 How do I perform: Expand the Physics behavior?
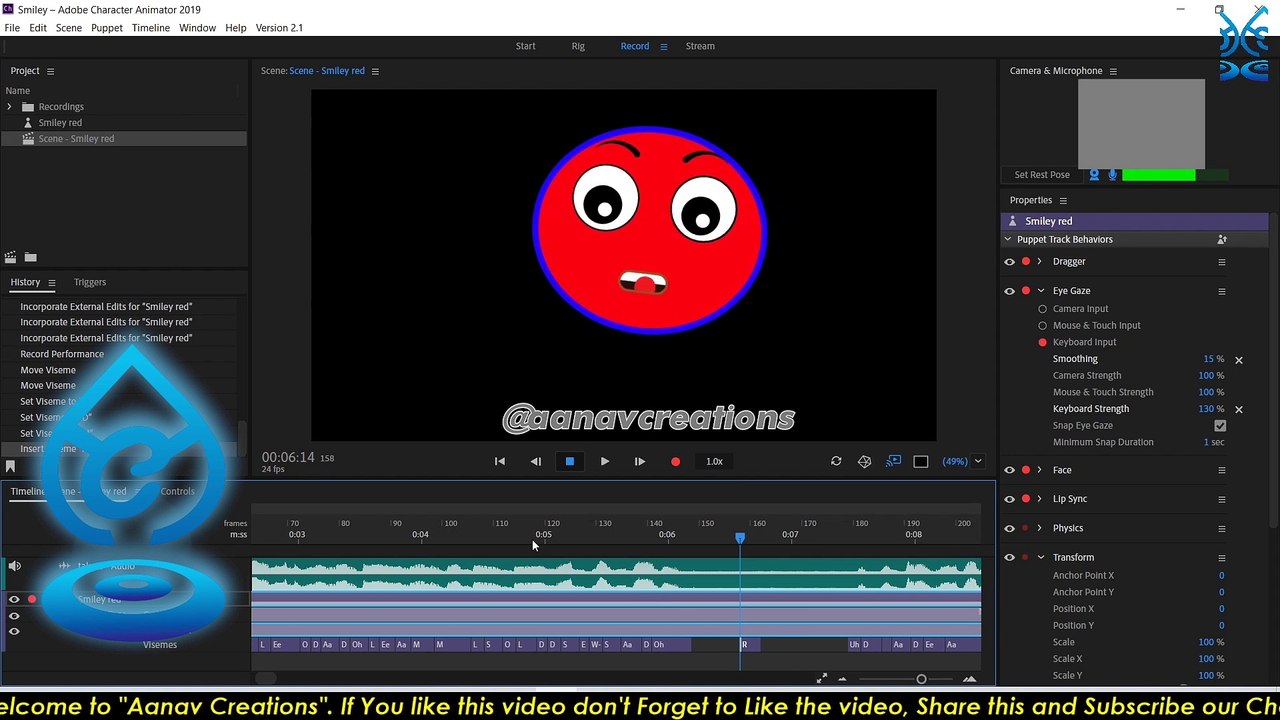(1040, 528)
